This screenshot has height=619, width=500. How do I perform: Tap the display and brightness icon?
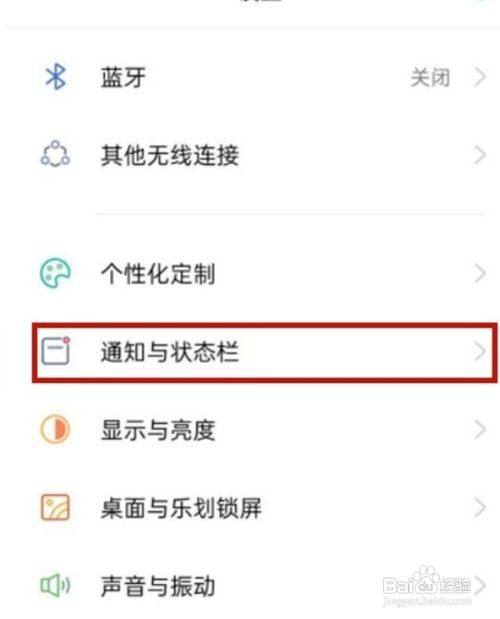coord(55,429)
